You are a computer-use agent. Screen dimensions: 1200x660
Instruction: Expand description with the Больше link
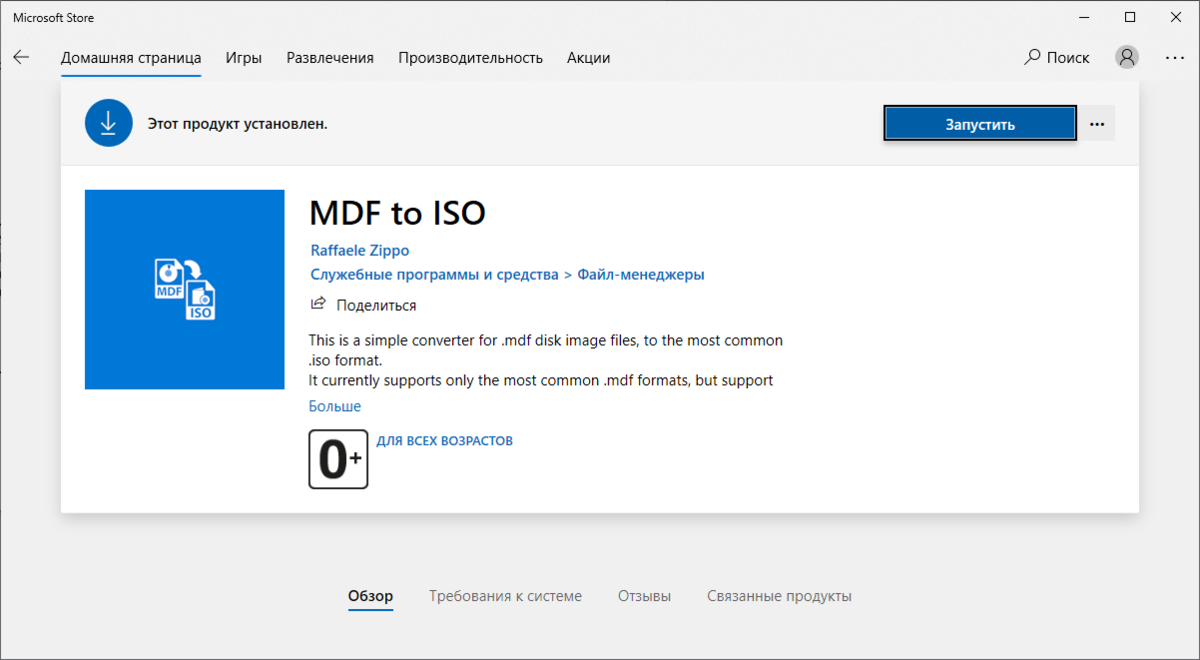tap(334, 406)
